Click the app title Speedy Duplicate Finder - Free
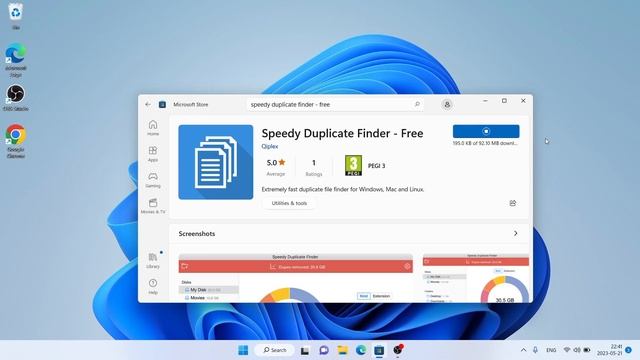640x360 pixels. tap(342, 133)
